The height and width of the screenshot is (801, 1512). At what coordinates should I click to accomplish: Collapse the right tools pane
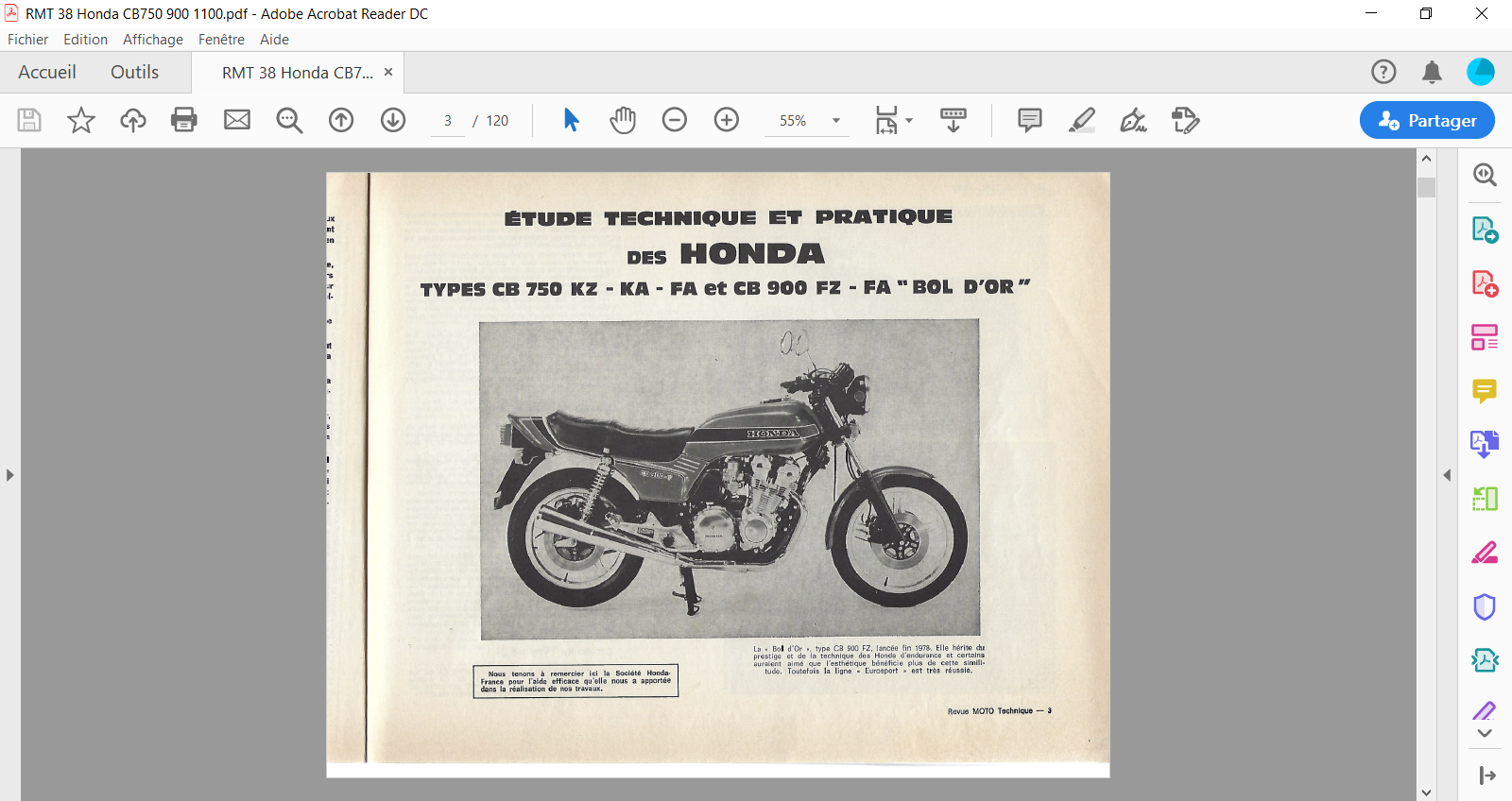(1447, 475)
